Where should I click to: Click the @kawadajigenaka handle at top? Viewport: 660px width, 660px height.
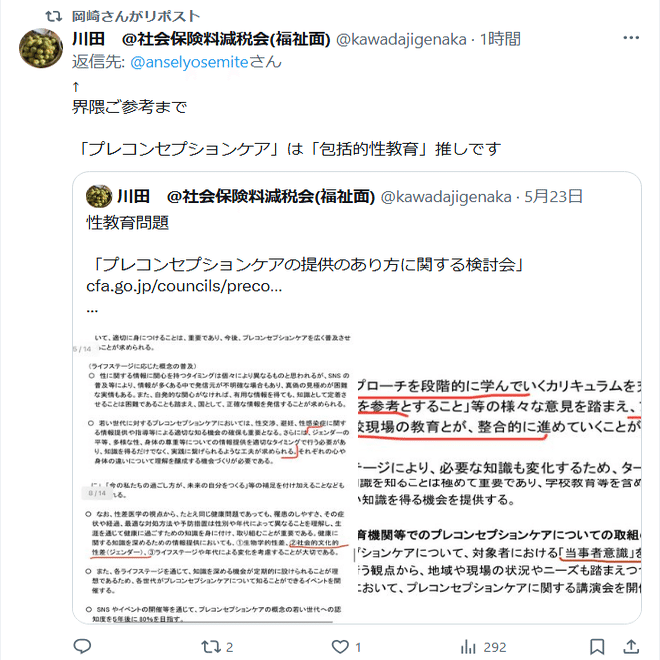pyautogui.click(x=401, y=39)
